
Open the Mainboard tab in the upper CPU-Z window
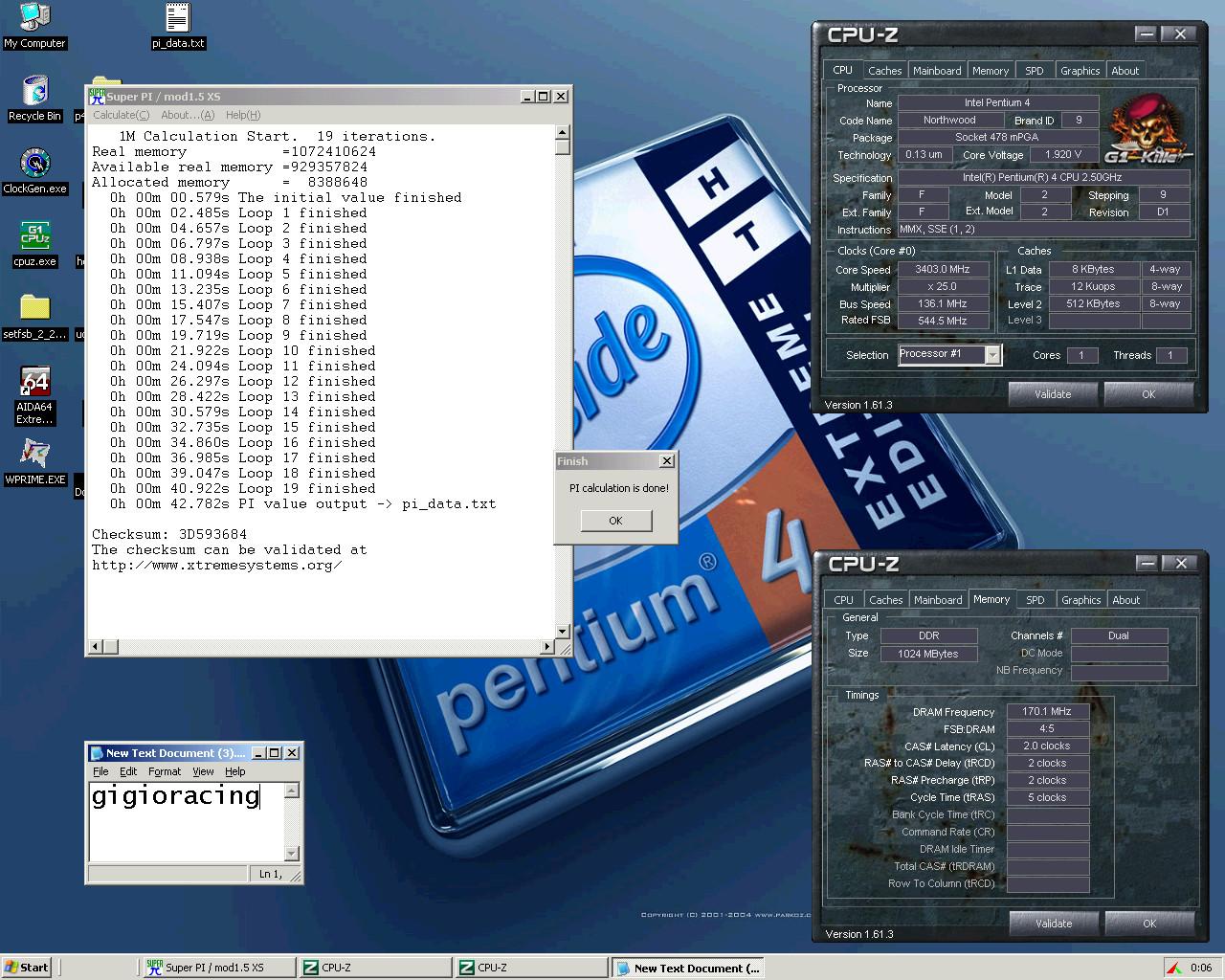point(937,71)
